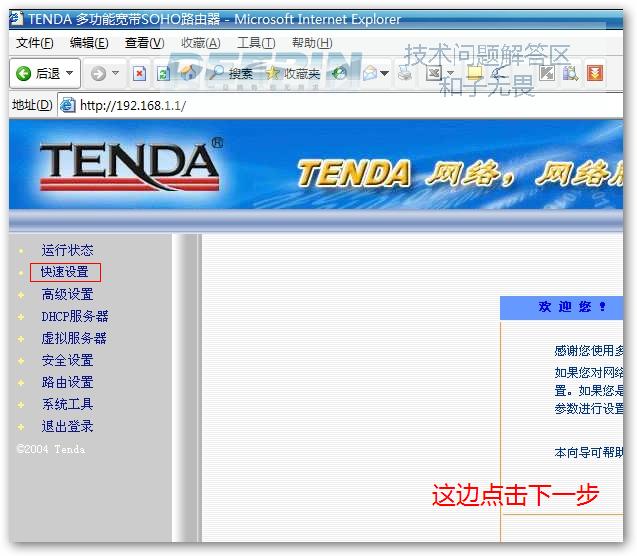The height and width of the screenshot is (556, 637).
Task: Open the 查看(V) menu
Action: pyautogui.click(x=145, y=43)
